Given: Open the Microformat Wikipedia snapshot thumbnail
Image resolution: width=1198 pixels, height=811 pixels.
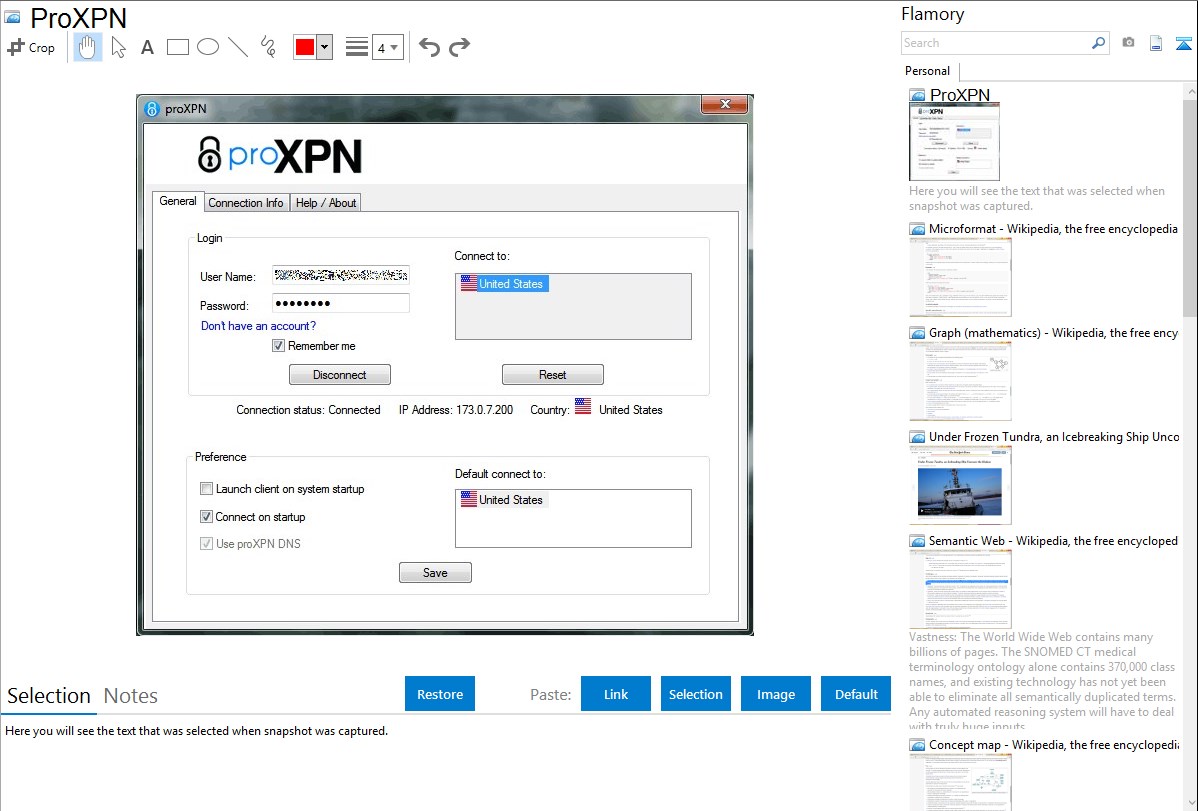Looking at the screenshot, I should (x=960, y=277).
